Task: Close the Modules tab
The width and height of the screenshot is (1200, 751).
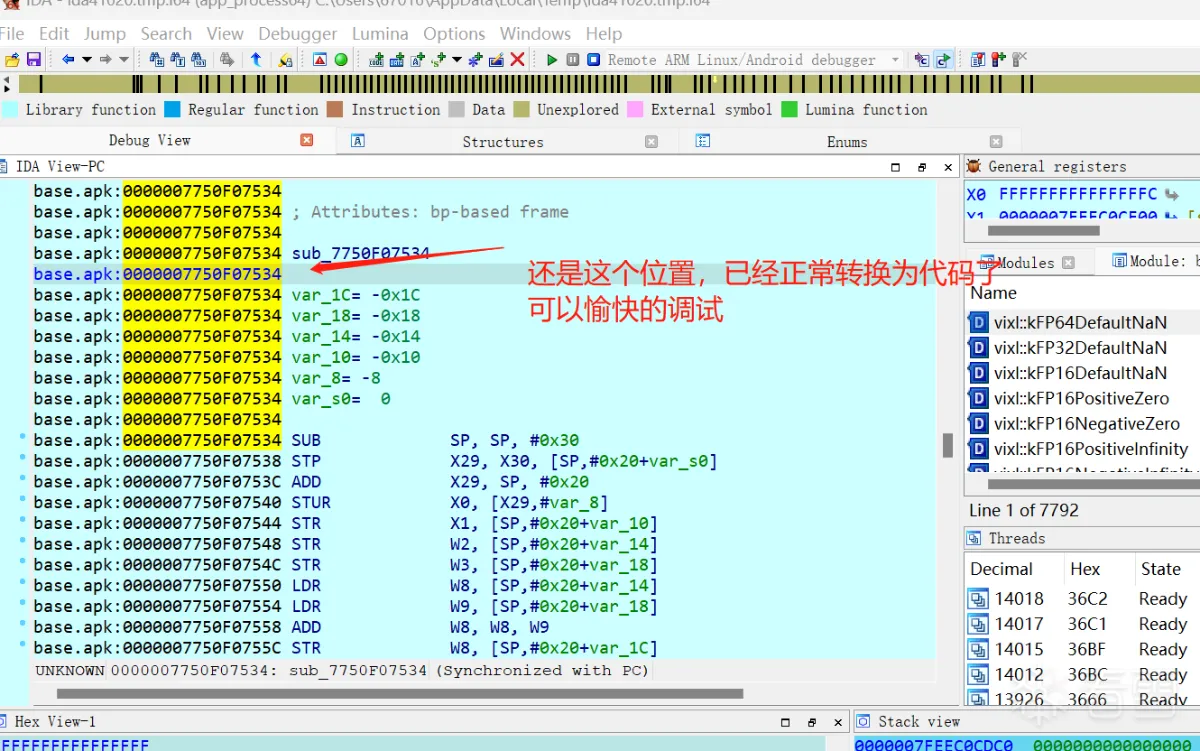Action: point(1067,262)
